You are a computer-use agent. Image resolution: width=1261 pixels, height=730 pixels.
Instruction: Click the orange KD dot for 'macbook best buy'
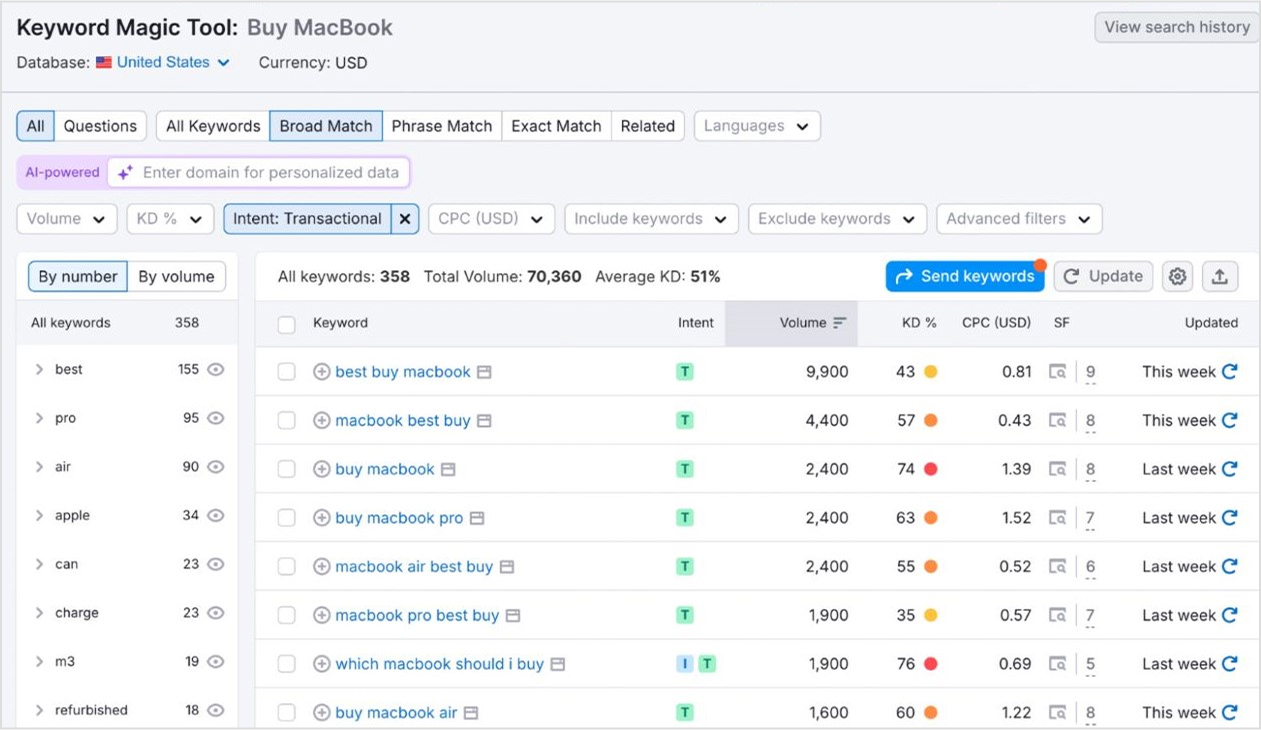click(x=930, y=421)
